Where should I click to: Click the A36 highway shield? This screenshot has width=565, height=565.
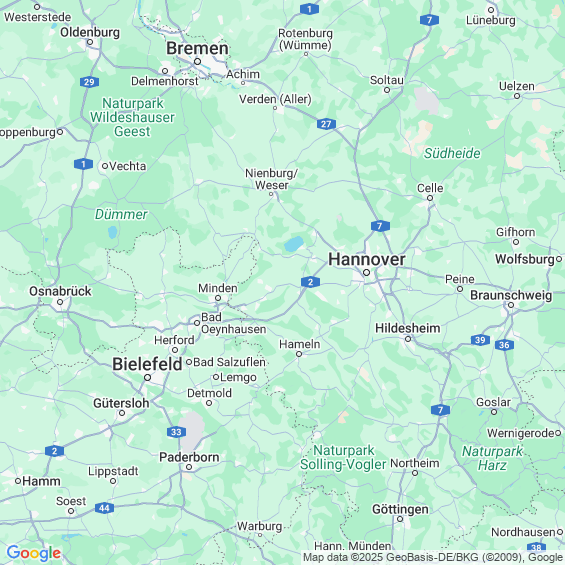coord(504,345)
